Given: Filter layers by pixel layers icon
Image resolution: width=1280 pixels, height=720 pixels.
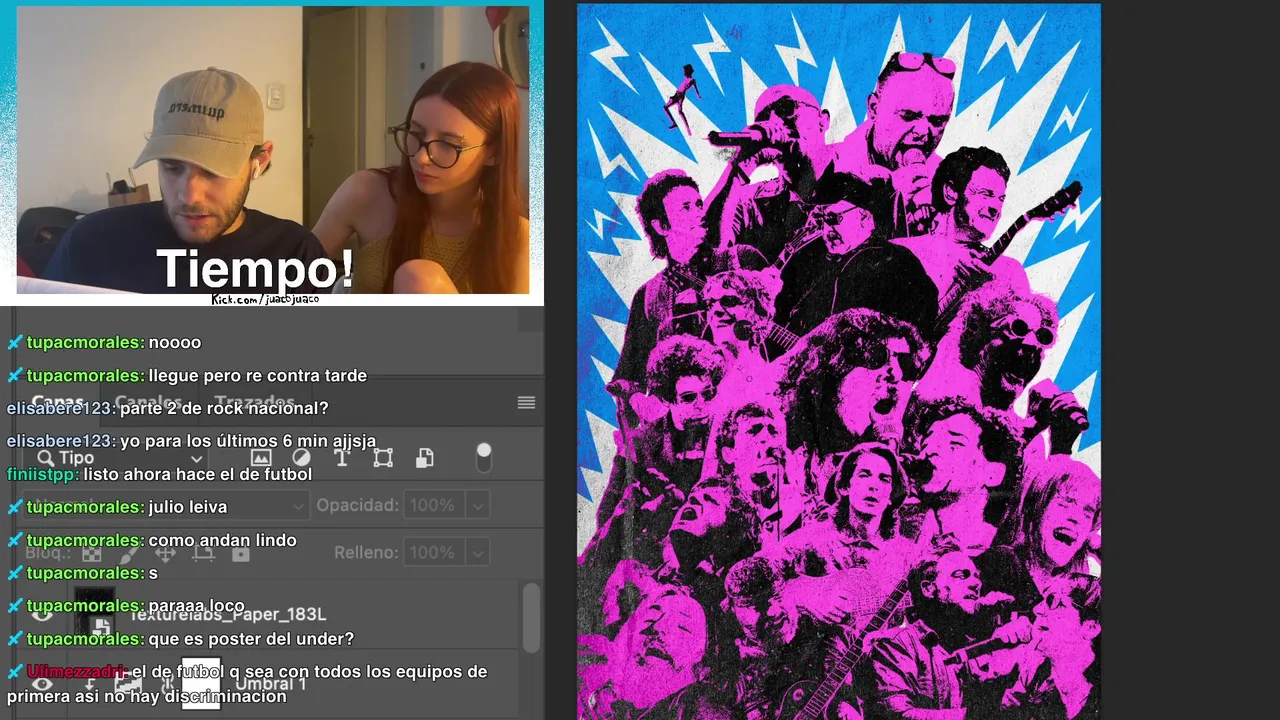Looking at the screenshot, I should 261,457.
